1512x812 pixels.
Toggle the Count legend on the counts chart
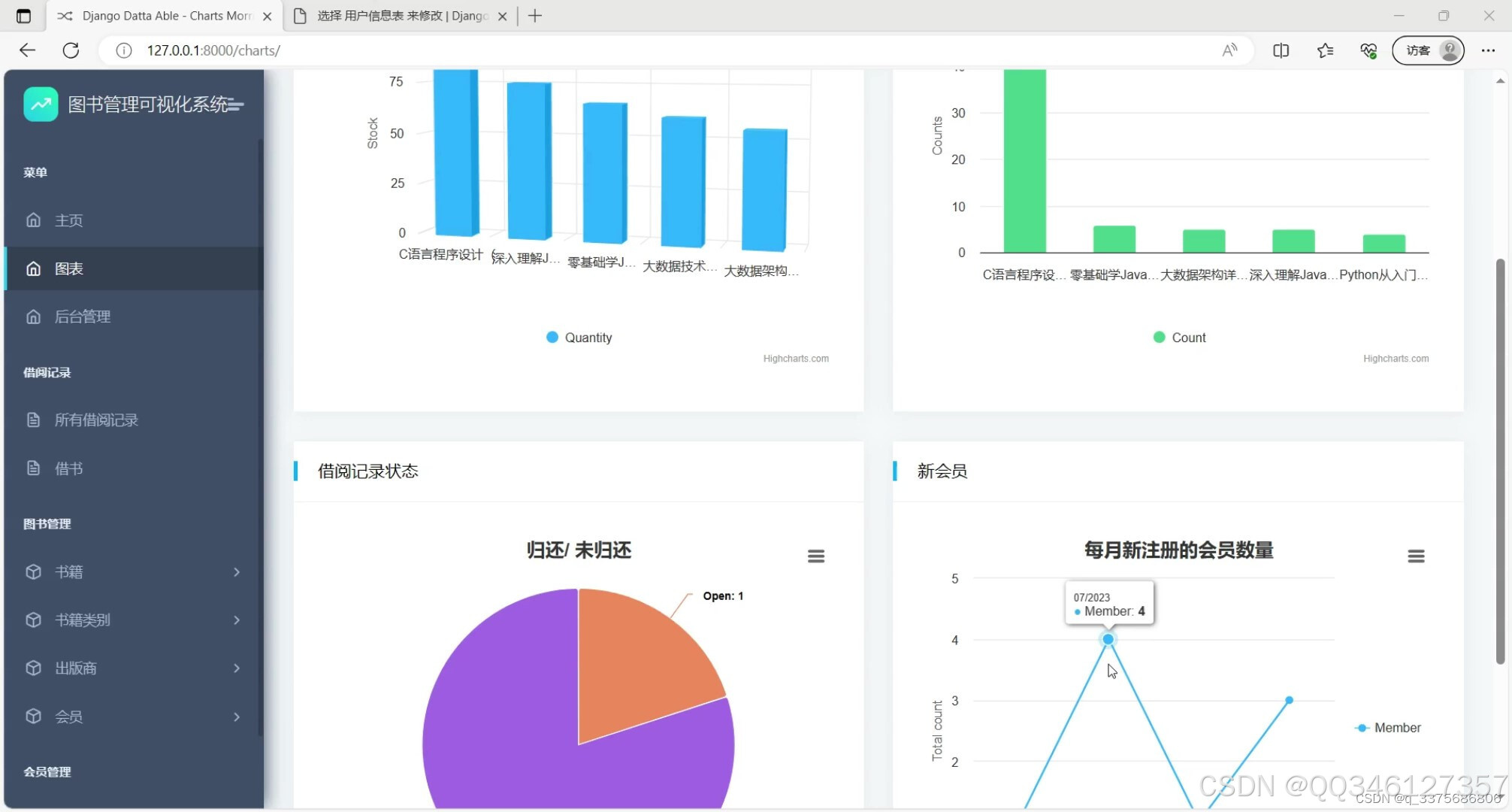click(x=1178, y=337)
